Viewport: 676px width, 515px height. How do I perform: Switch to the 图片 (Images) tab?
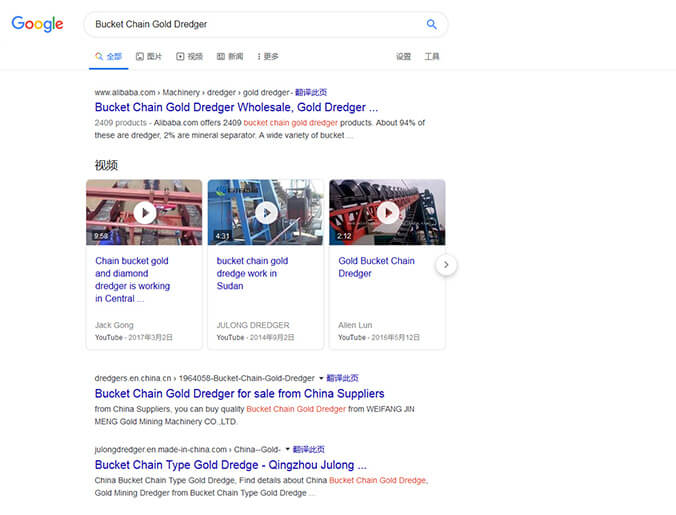[x=149, y=56]
